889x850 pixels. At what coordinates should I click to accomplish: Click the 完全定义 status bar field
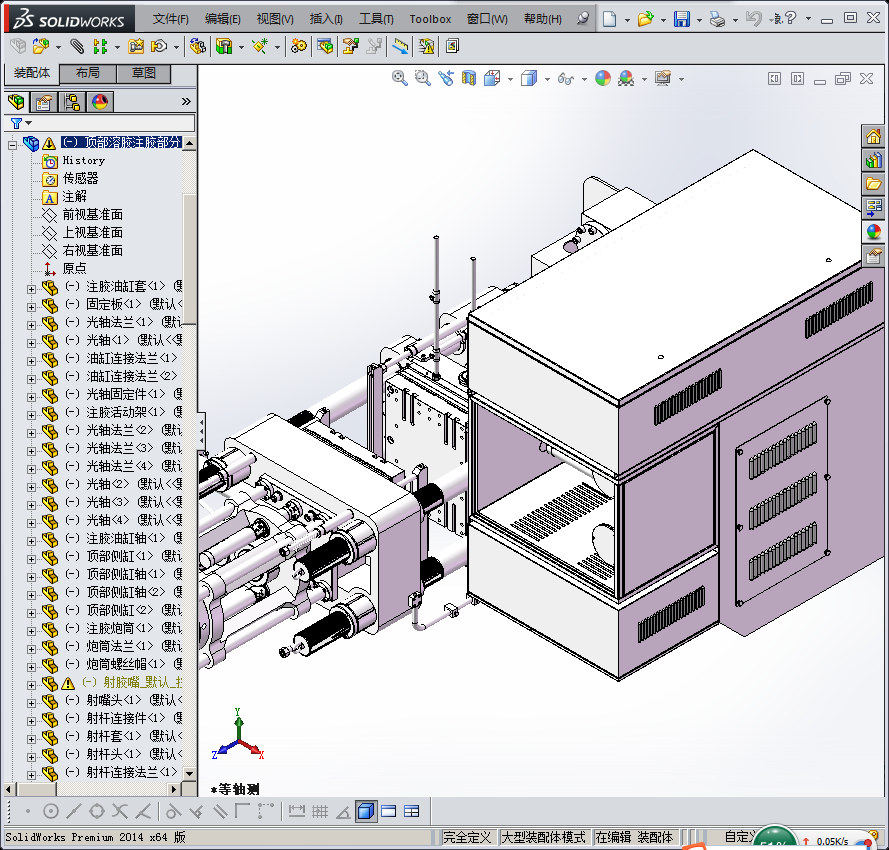[467, 837]
